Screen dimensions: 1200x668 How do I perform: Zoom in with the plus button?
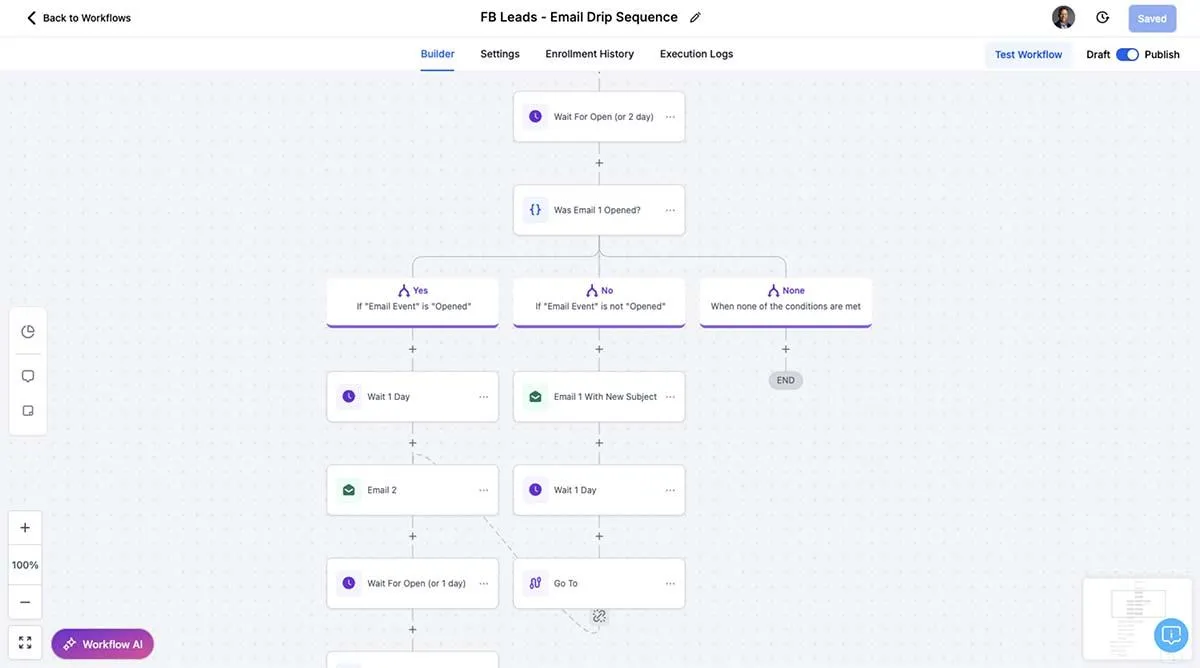point(25,528)
